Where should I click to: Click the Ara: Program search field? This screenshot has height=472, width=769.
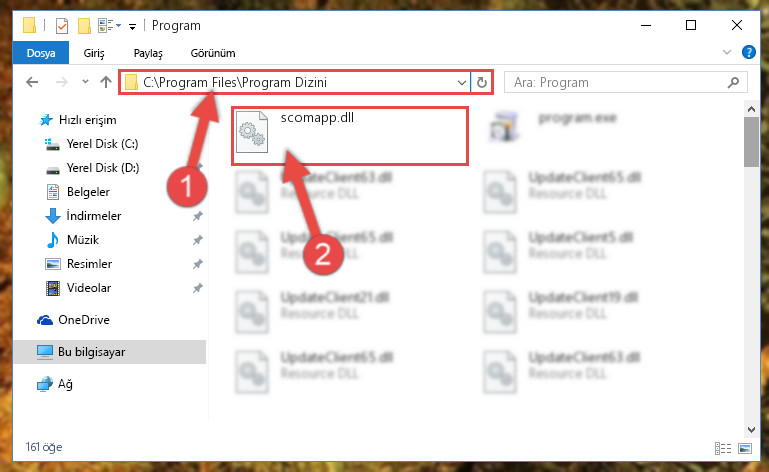[x=626, y=82]
